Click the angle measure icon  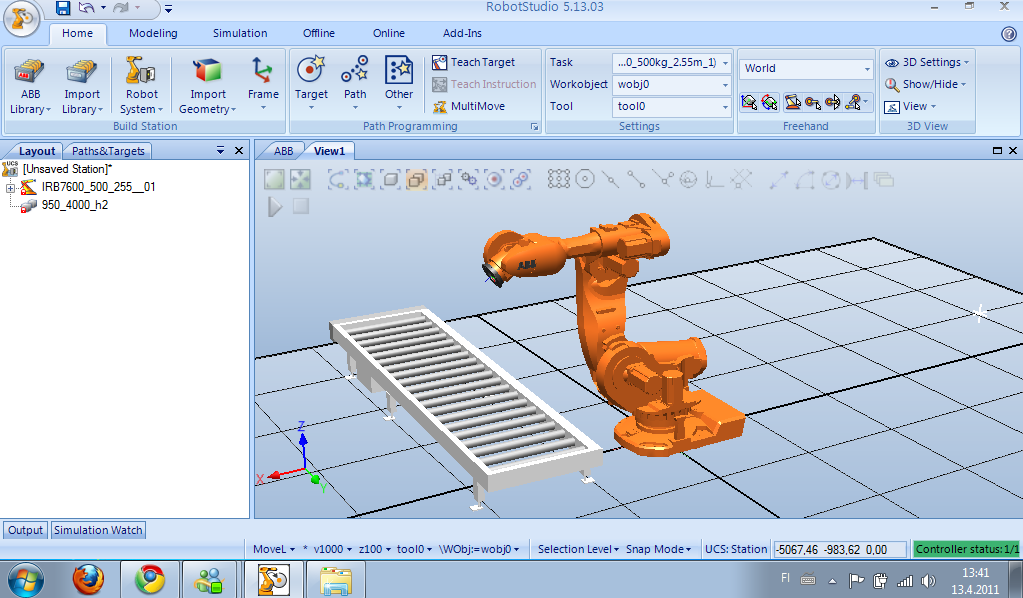[804, 179]
